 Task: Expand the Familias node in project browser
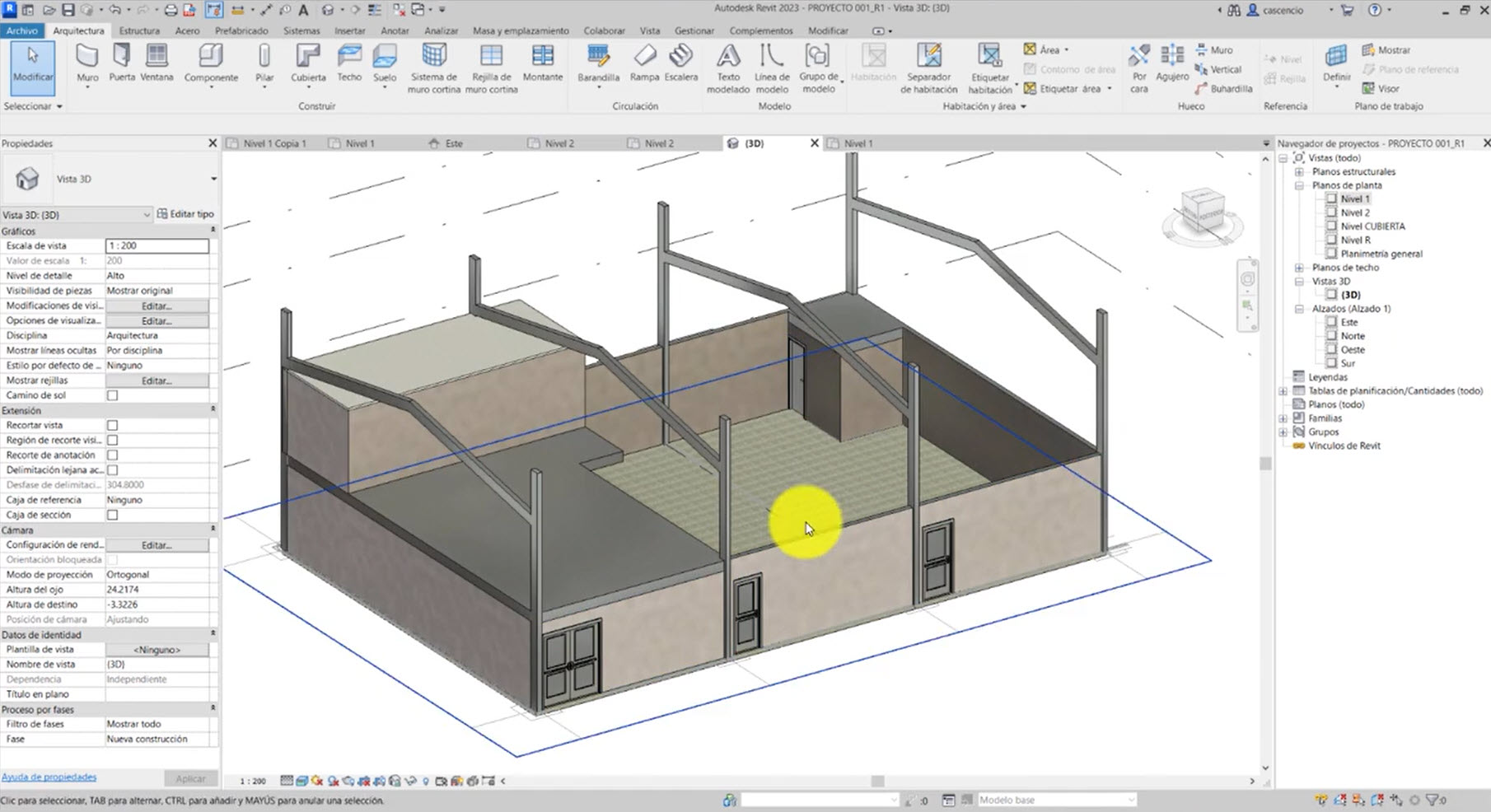point(1283,418)
